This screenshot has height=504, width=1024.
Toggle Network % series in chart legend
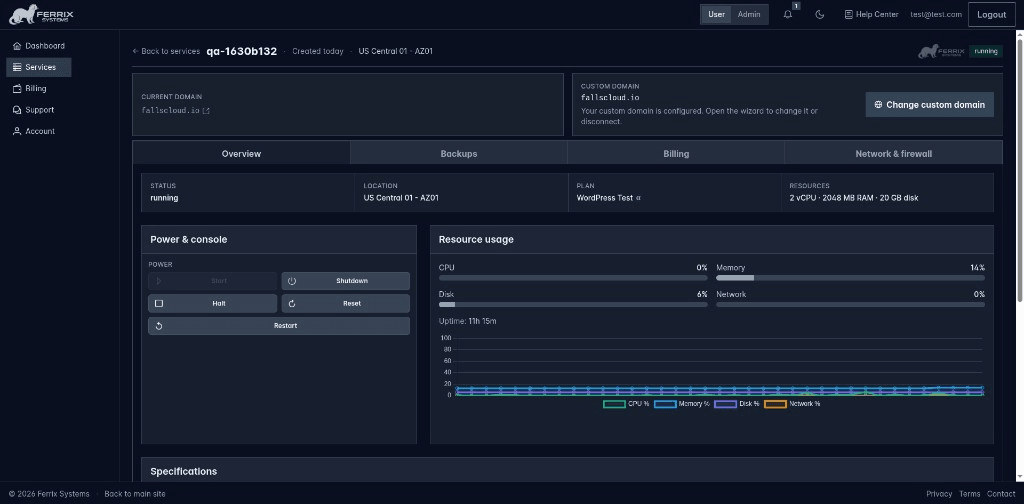click(x=792, y=404)
